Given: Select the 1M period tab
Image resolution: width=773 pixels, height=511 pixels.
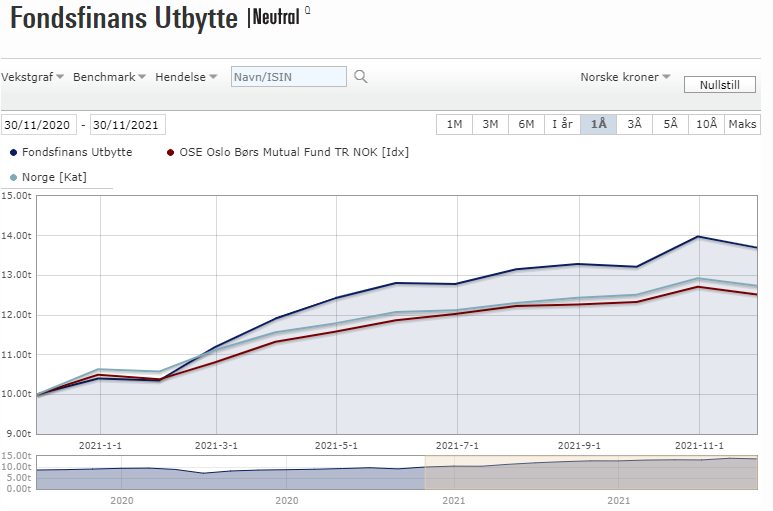Looking at the screenshot, I should coord(455,124).
